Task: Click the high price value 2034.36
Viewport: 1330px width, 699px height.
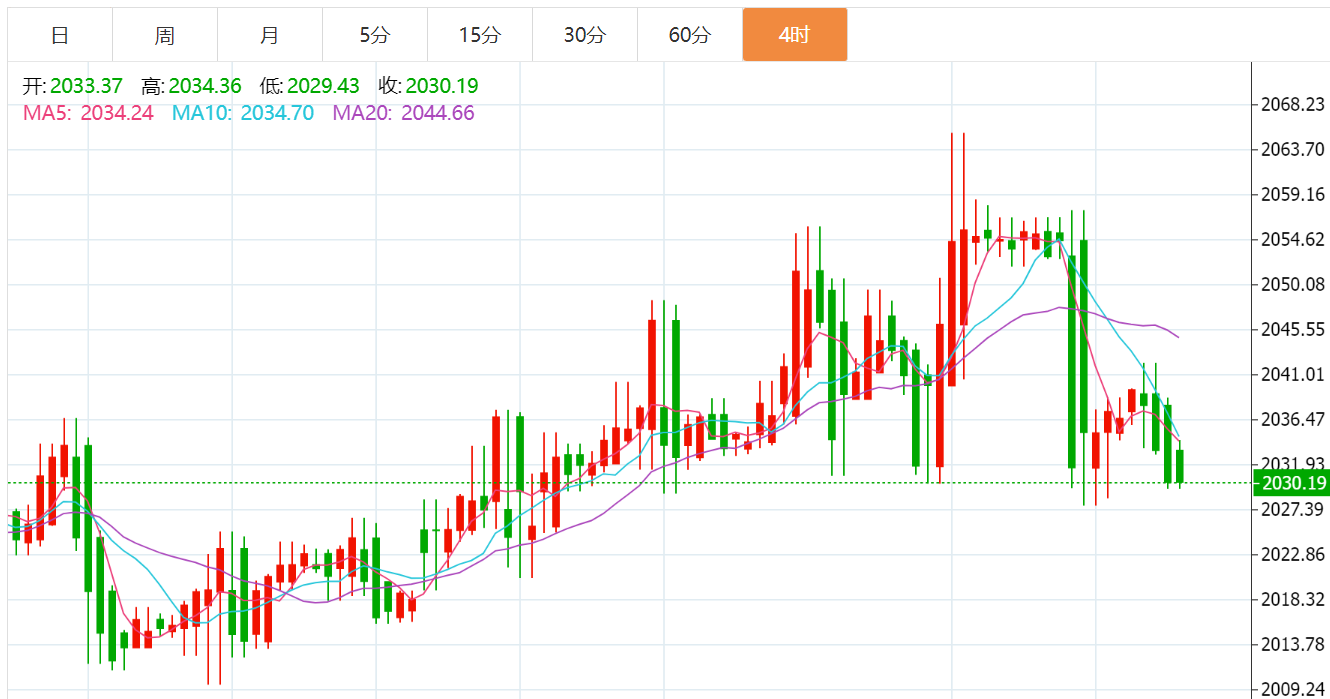Action: point(205,87)
